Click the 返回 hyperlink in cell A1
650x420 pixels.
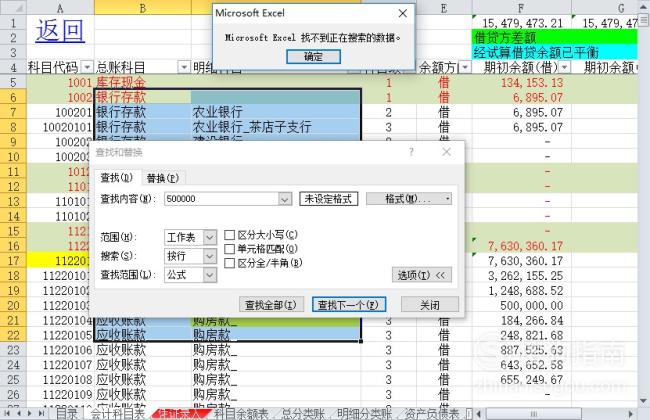coord(60,31)
